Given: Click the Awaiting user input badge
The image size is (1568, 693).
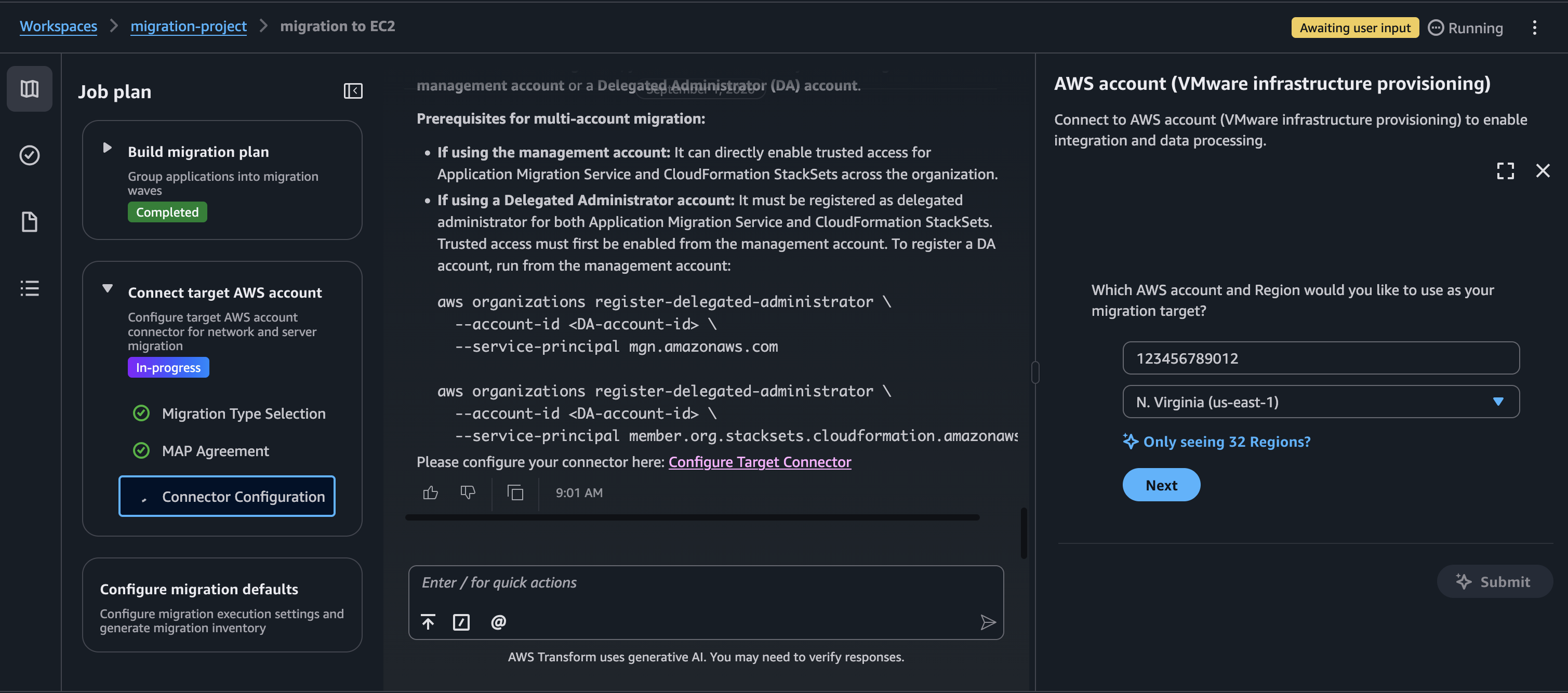Looking at the screenshot, I should point(1355,28).
